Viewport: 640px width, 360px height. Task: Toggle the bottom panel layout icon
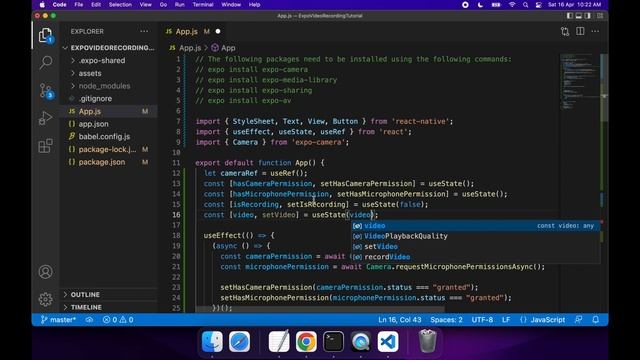[x=579, y=16]
